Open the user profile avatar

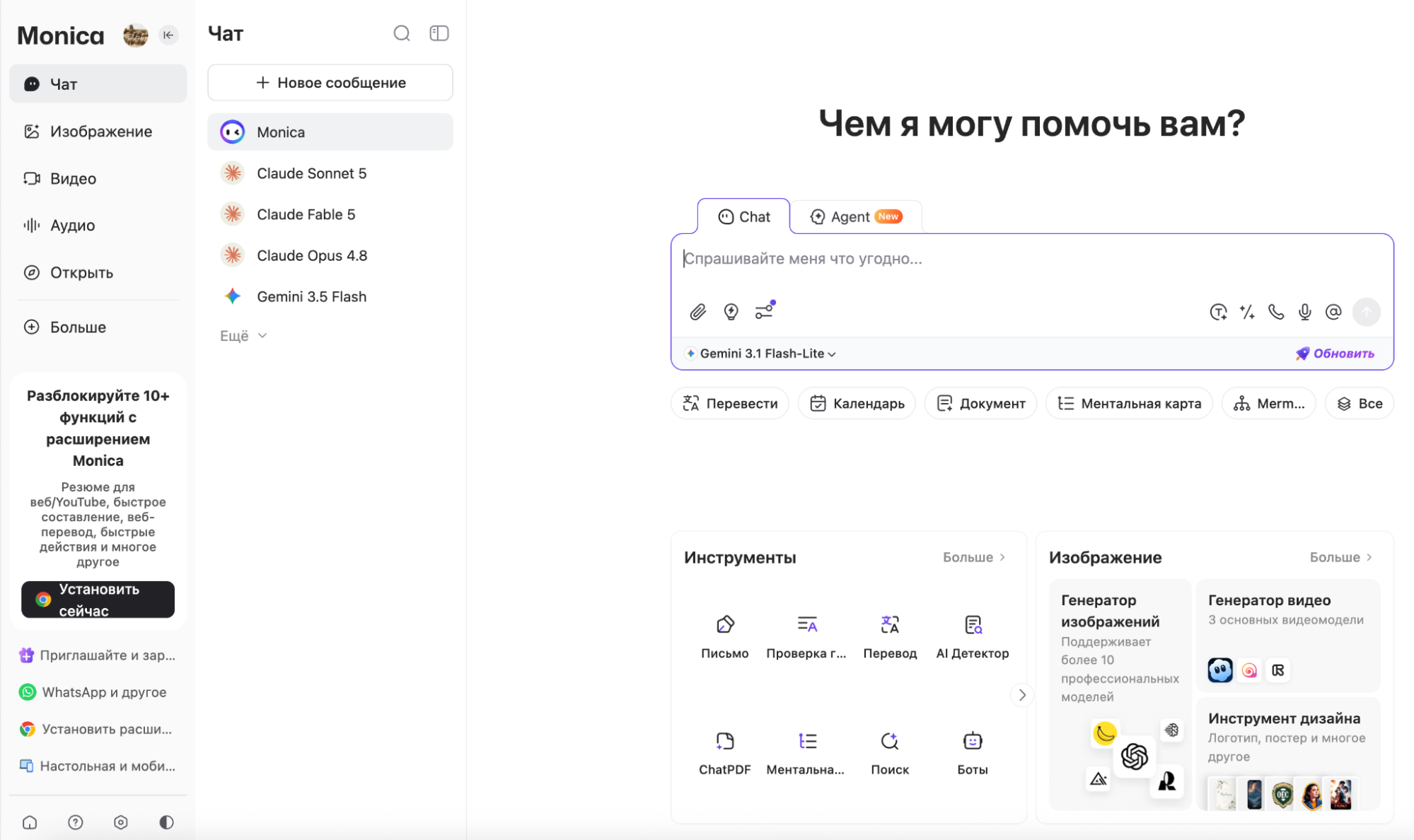pos(135,35)
